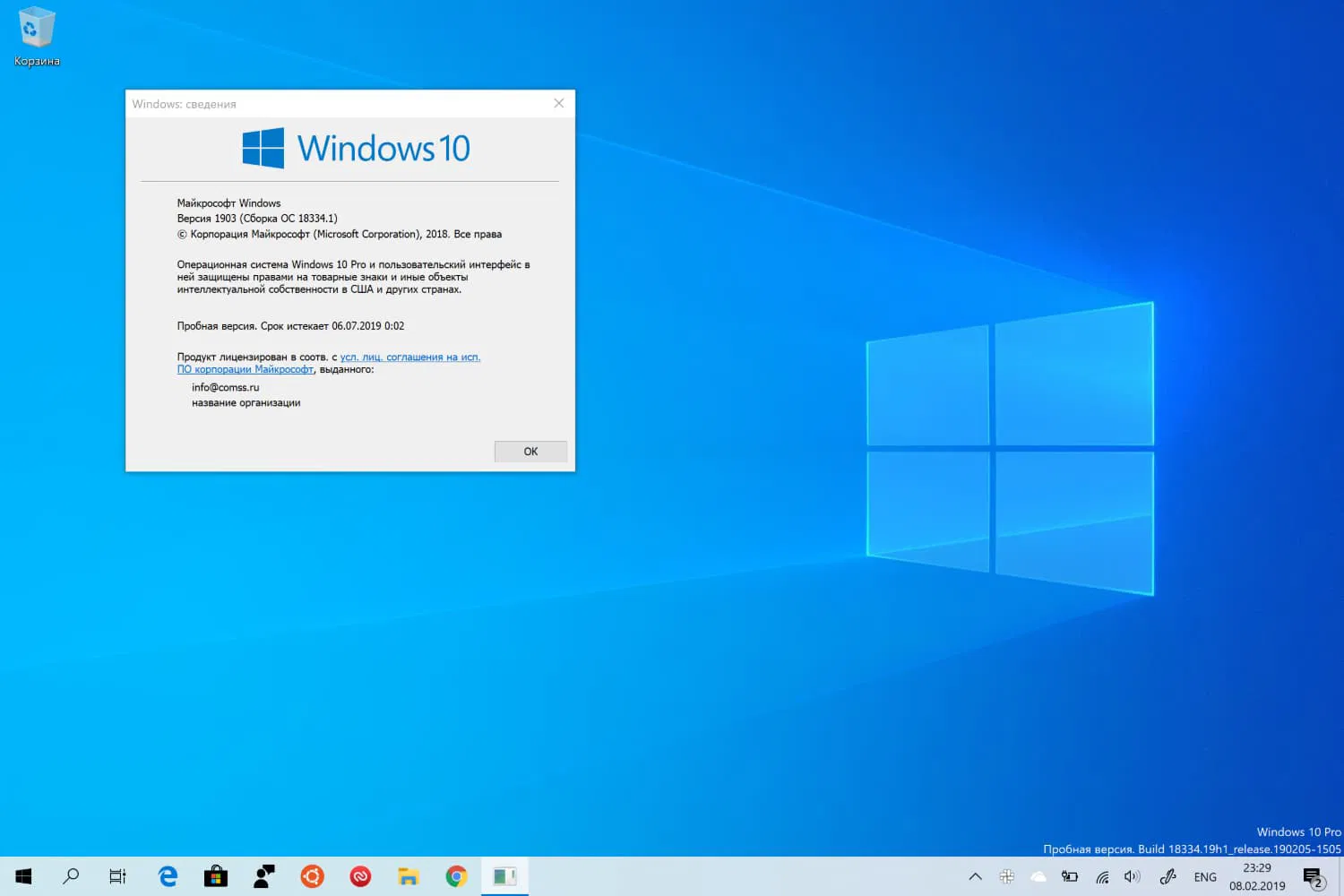Open File Explorer from the taskbar
Image resolution: width=1344 pixels, height=896 pixels.
click(409, 876)
